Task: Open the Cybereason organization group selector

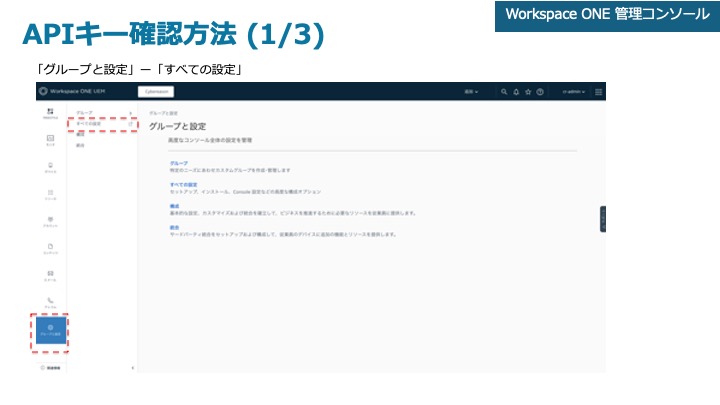Action: 156,92
